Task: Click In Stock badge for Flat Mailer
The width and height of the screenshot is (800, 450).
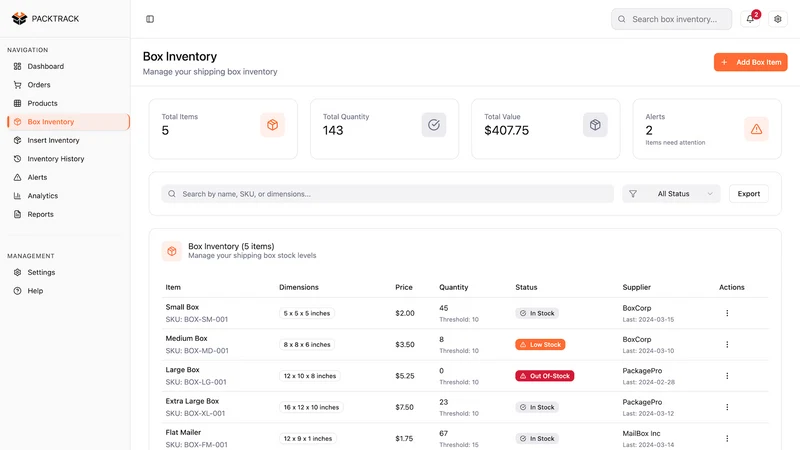Action: click(x=537, y=438)
